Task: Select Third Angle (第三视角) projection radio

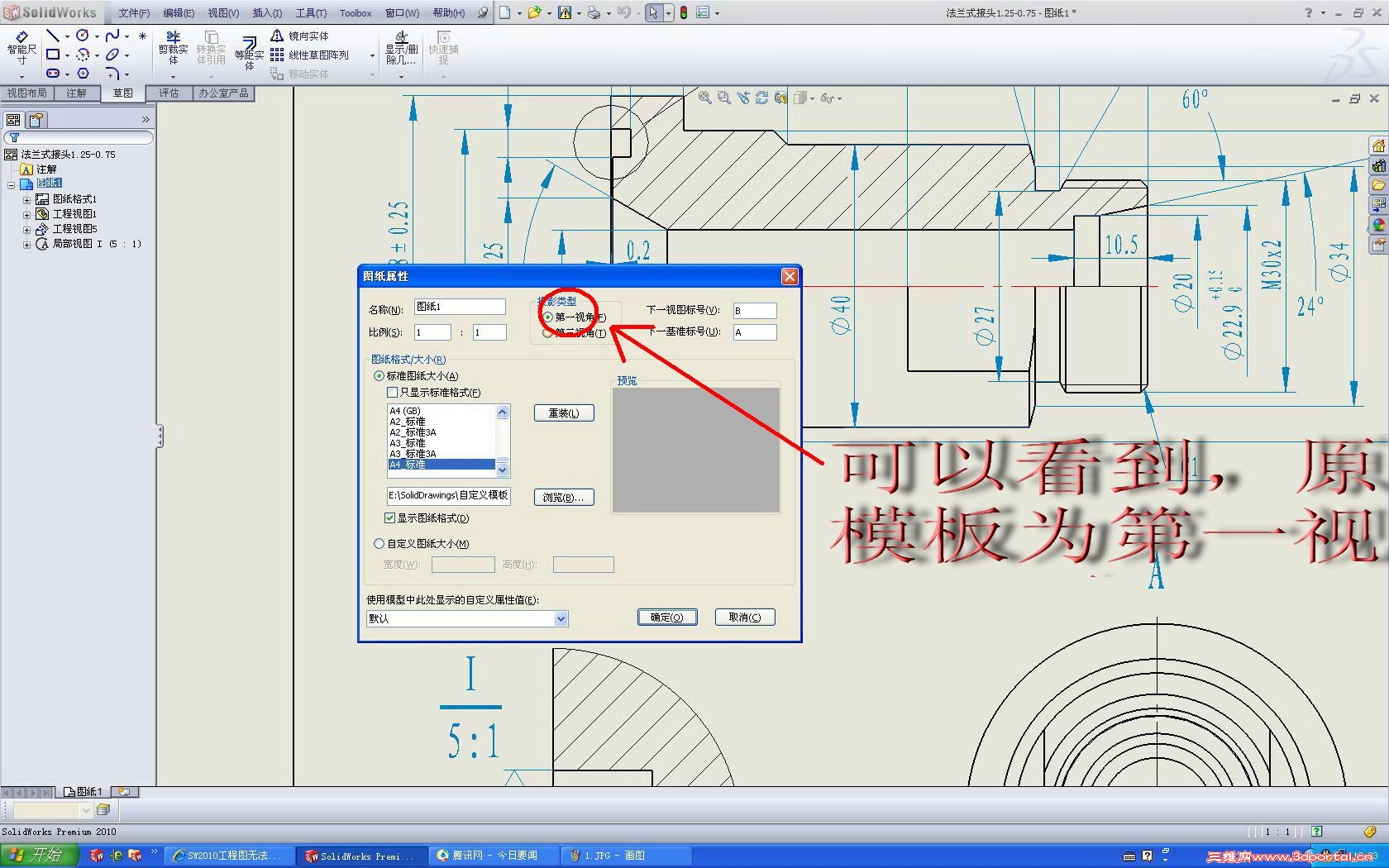Action: 547,333
